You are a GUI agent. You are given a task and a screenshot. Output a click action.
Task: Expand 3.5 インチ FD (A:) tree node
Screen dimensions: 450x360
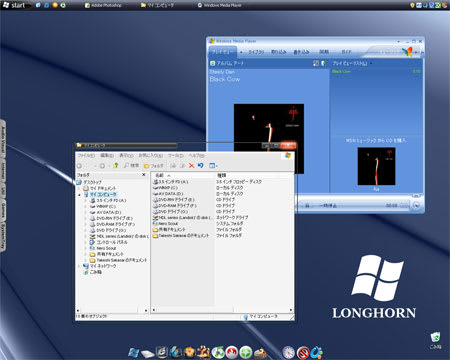pyautogui.click(x=85, y=200)
